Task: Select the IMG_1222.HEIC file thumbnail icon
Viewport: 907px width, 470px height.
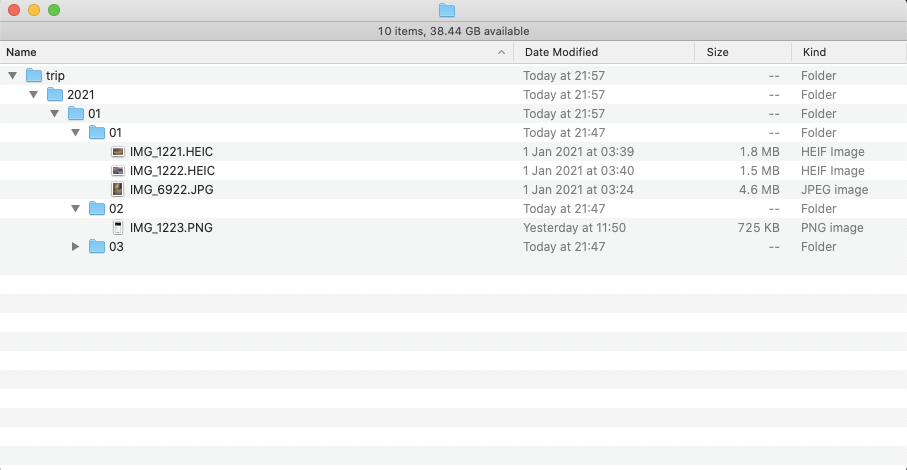Action: click(118, 171)
